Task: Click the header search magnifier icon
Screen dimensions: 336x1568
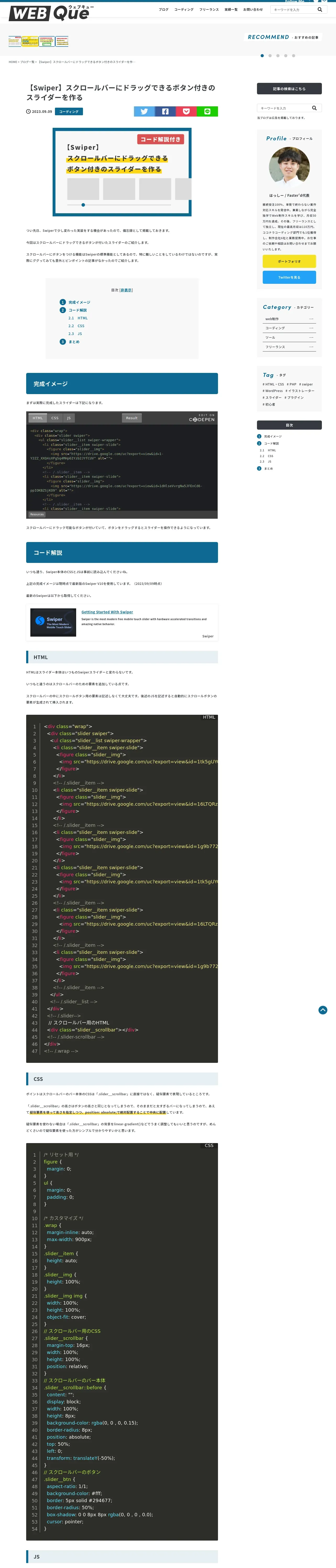Action: point(320,10)
